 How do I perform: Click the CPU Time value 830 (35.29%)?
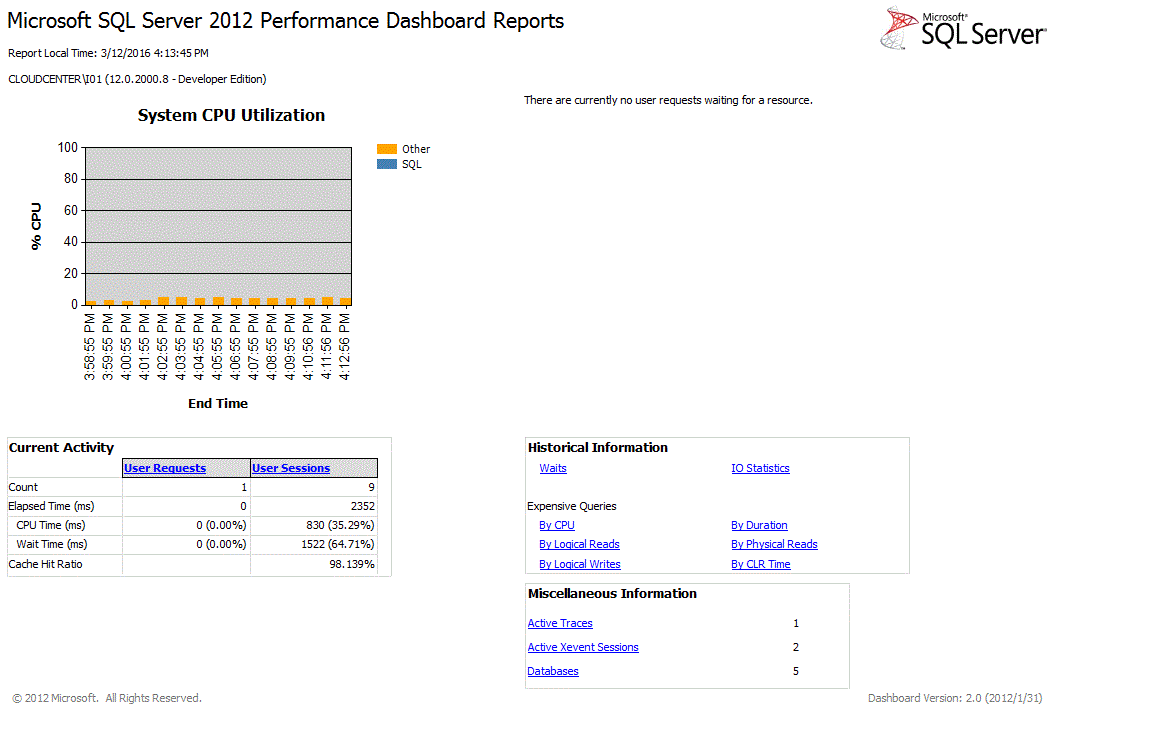point(340,525)
